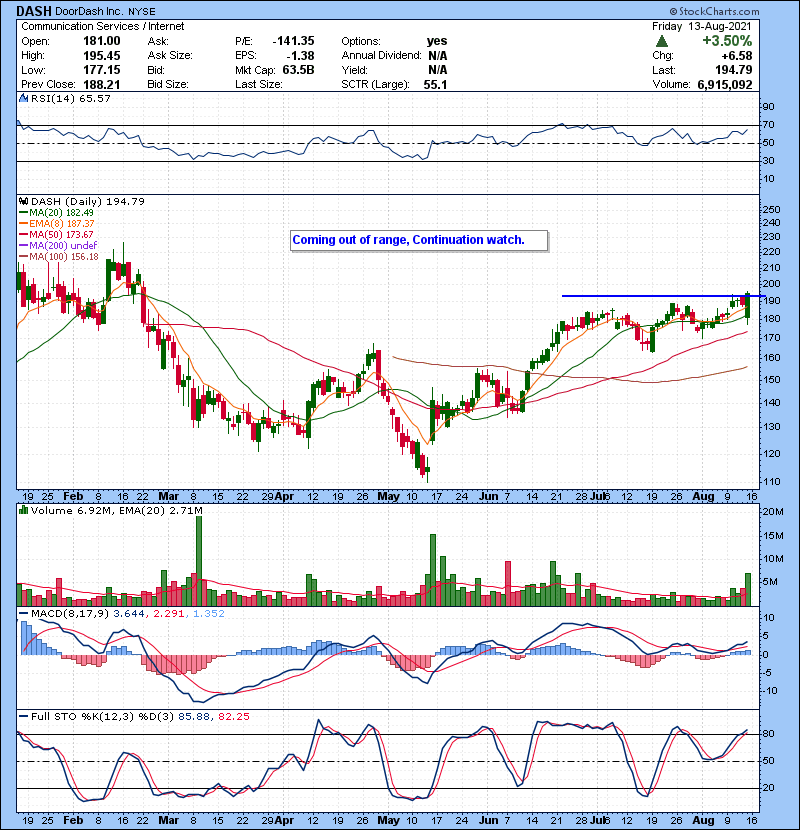Click the blue horizontal resistance line
800x830 pixels.
663,296
